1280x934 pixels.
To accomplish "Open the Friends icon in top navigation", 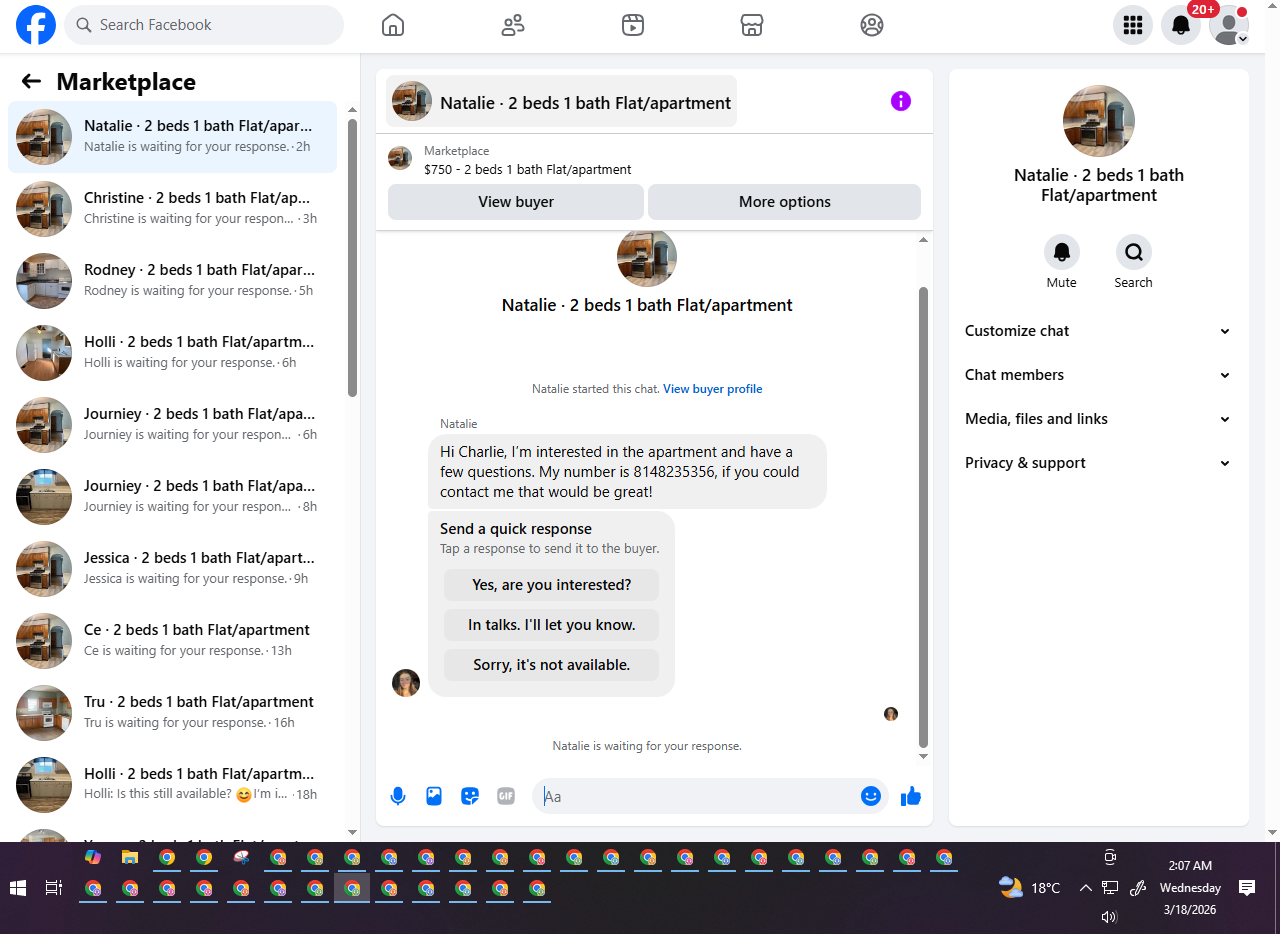I will click(513, 25).
